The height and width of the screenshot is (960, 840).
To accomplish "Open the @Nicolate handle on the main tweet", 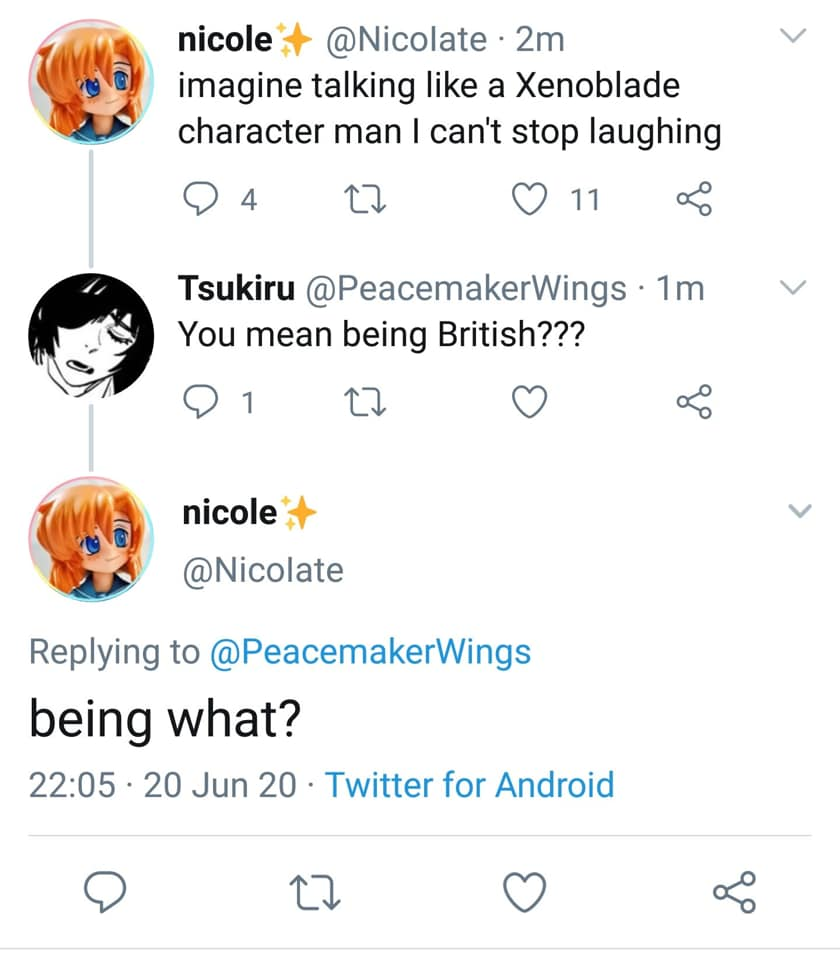I will tap(262, 570).
